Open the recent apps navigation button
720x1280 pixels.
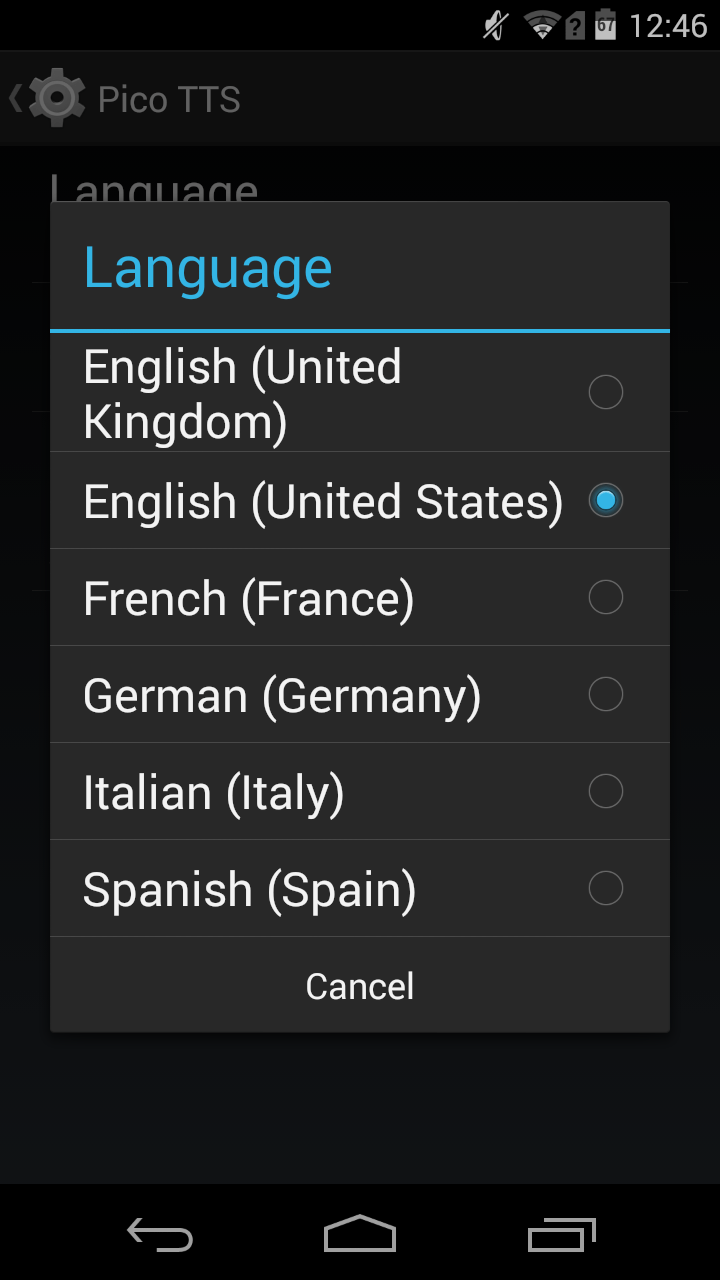(x=561, y=1235)
